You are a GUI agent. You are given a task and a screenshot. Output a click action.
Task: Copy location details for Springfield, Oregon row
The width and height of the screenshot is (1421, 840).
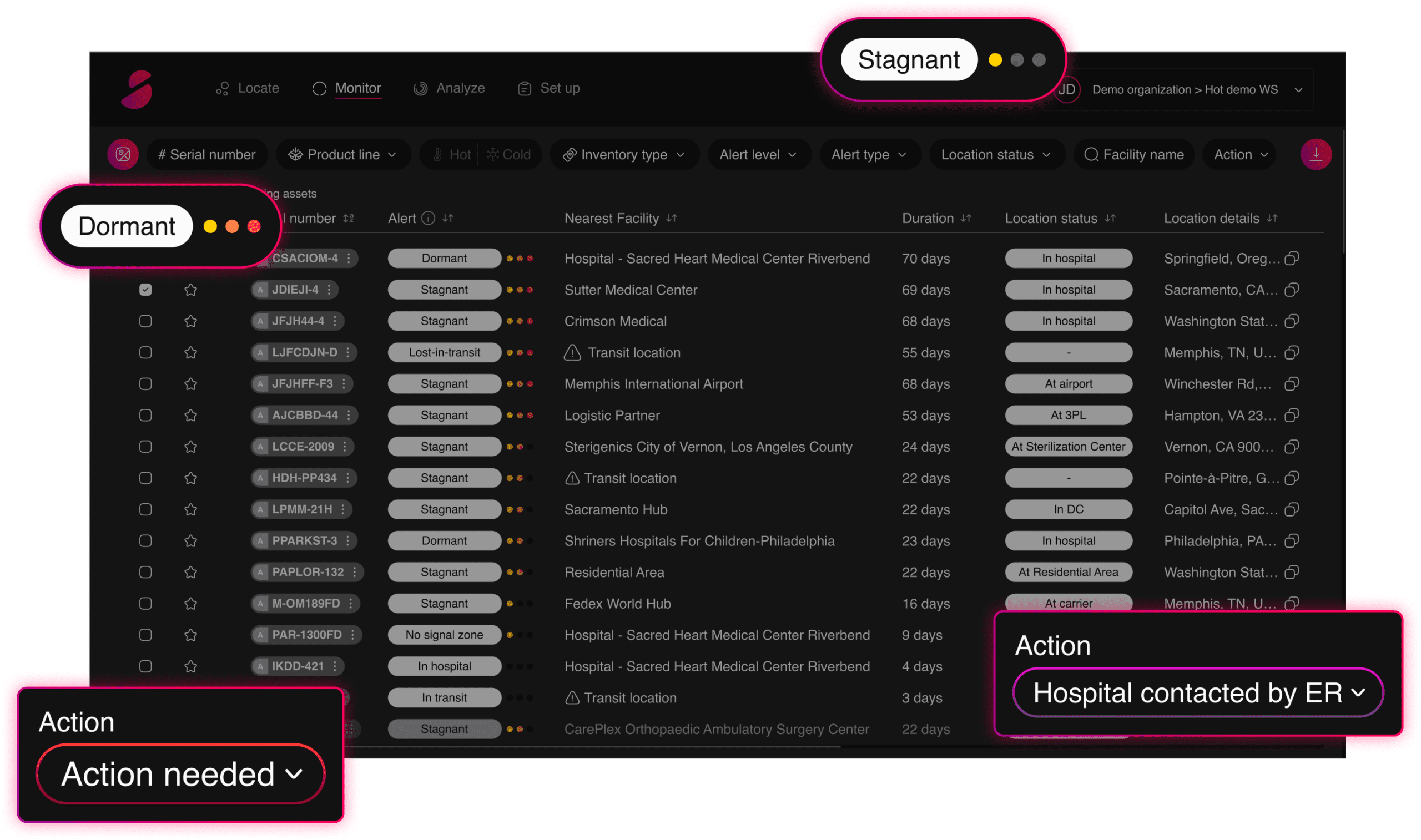[1291, 259]
